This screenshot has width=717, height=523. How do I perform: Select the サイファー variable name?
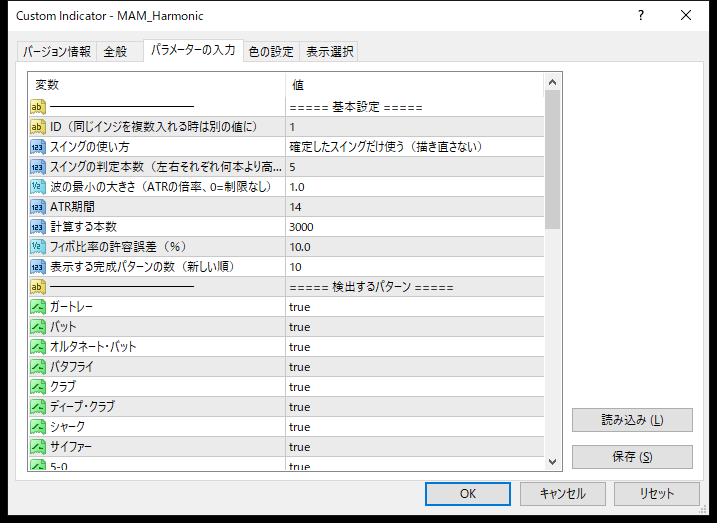point(70,447)
